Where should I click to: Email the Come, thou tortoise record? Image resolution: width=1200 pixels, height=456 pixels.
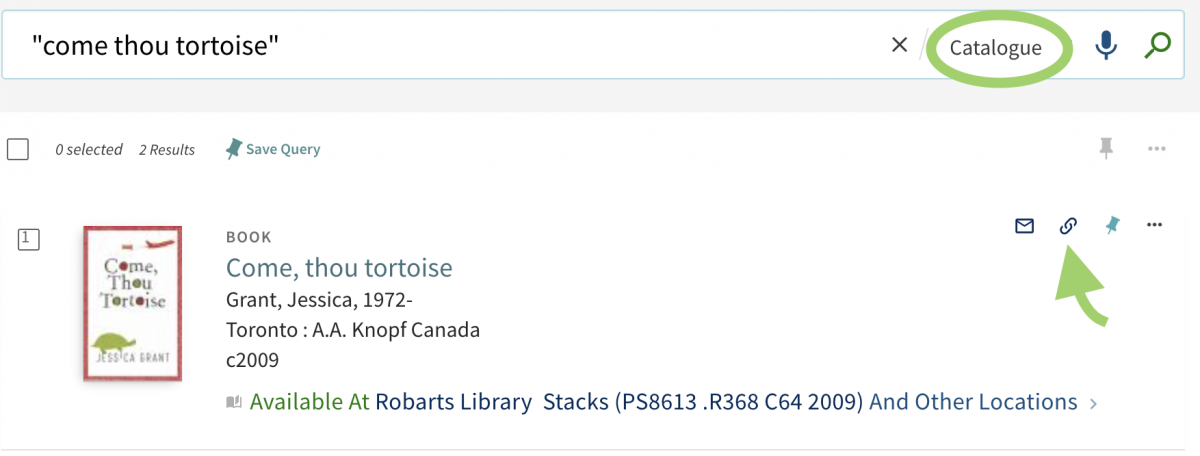click(1024, 226)
